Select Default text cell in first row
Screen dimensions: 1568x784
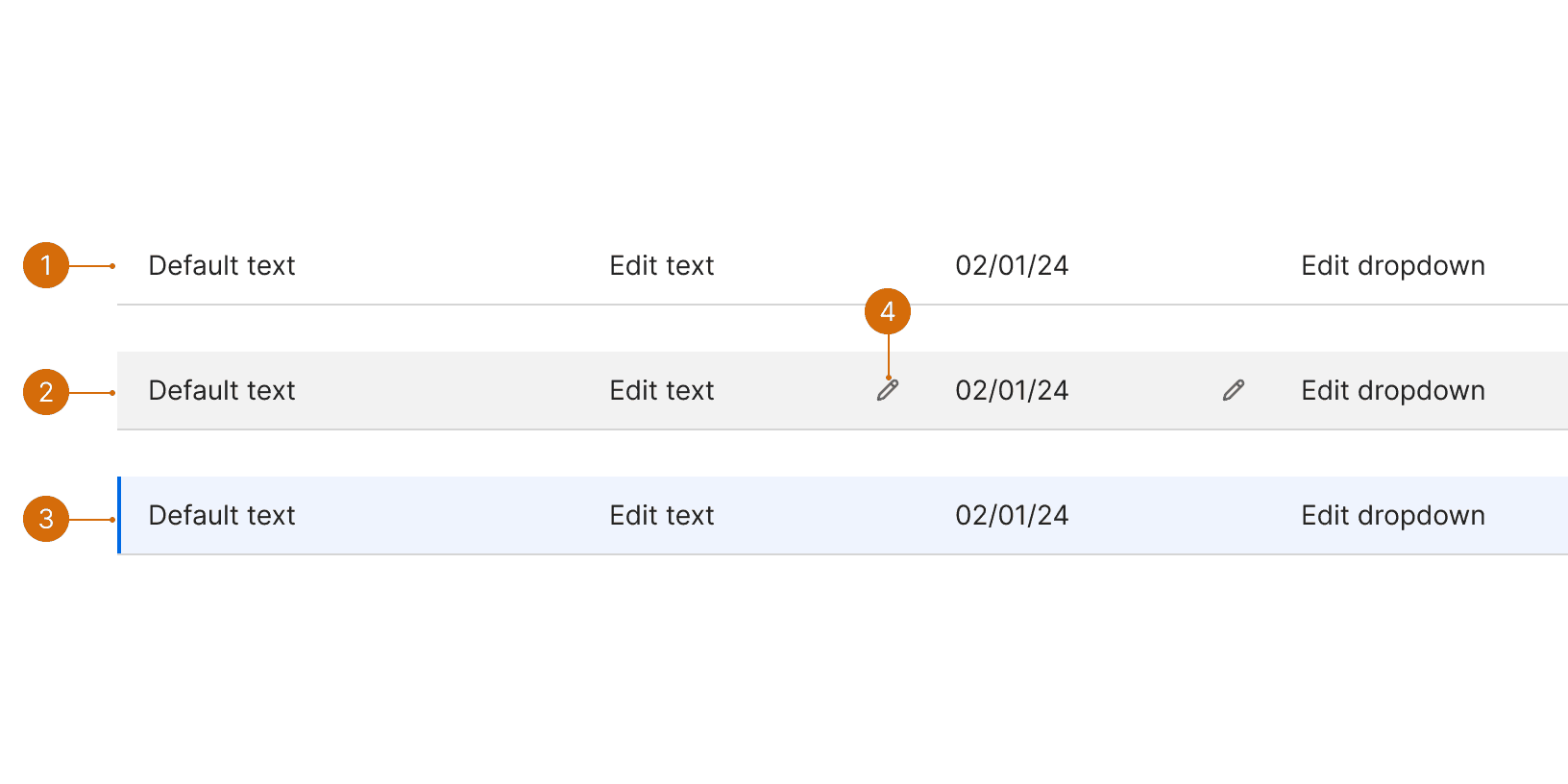tap(222, 265)
